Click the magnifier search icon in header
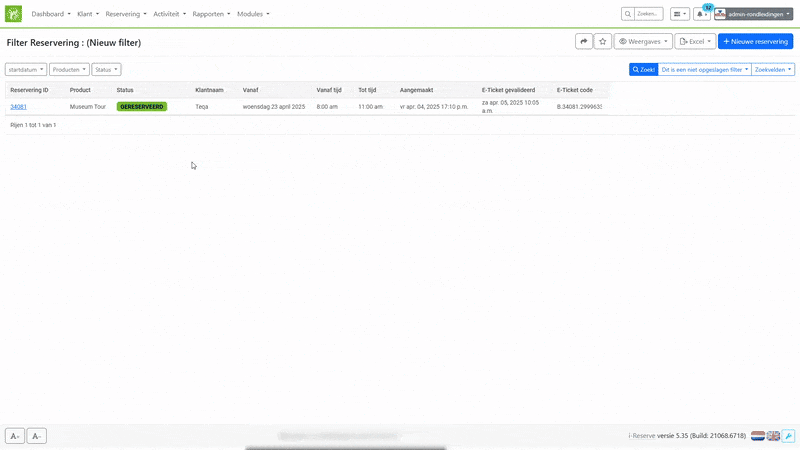Screen dimensions: 800x450 point(628,14)
